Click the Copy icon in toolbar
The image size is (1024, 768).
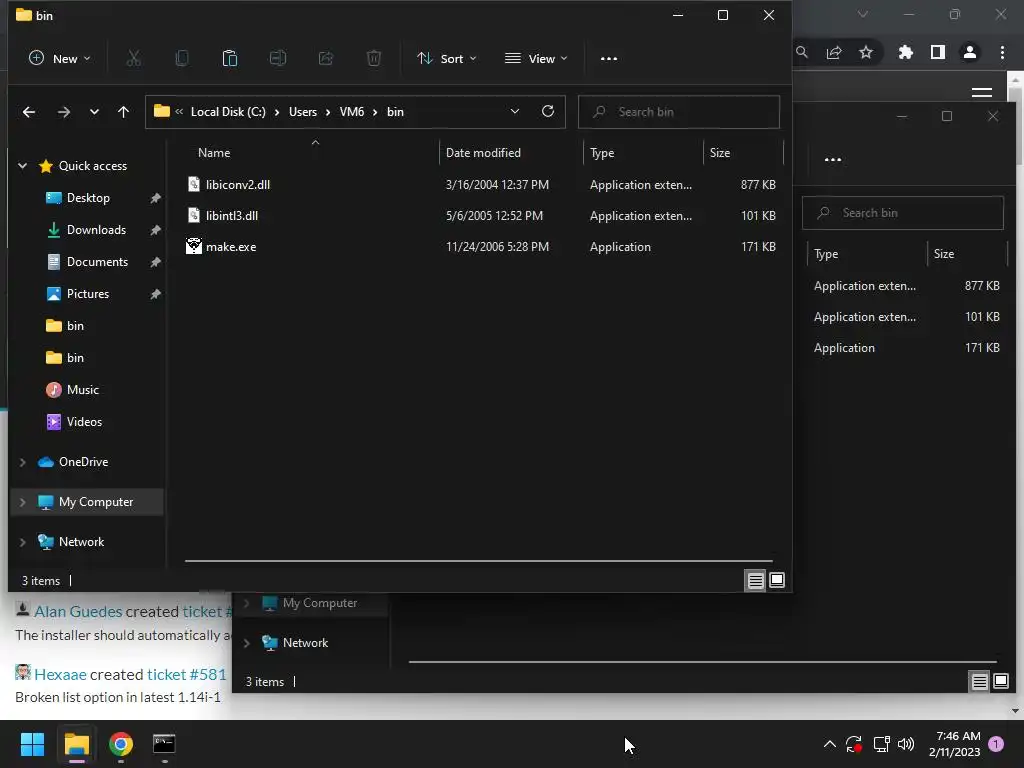tap(182, 59)
